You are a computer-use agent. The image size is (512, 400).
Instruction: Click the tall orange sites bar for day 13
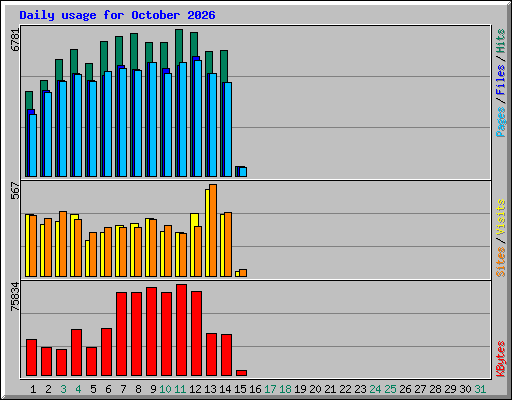point(213,230)
